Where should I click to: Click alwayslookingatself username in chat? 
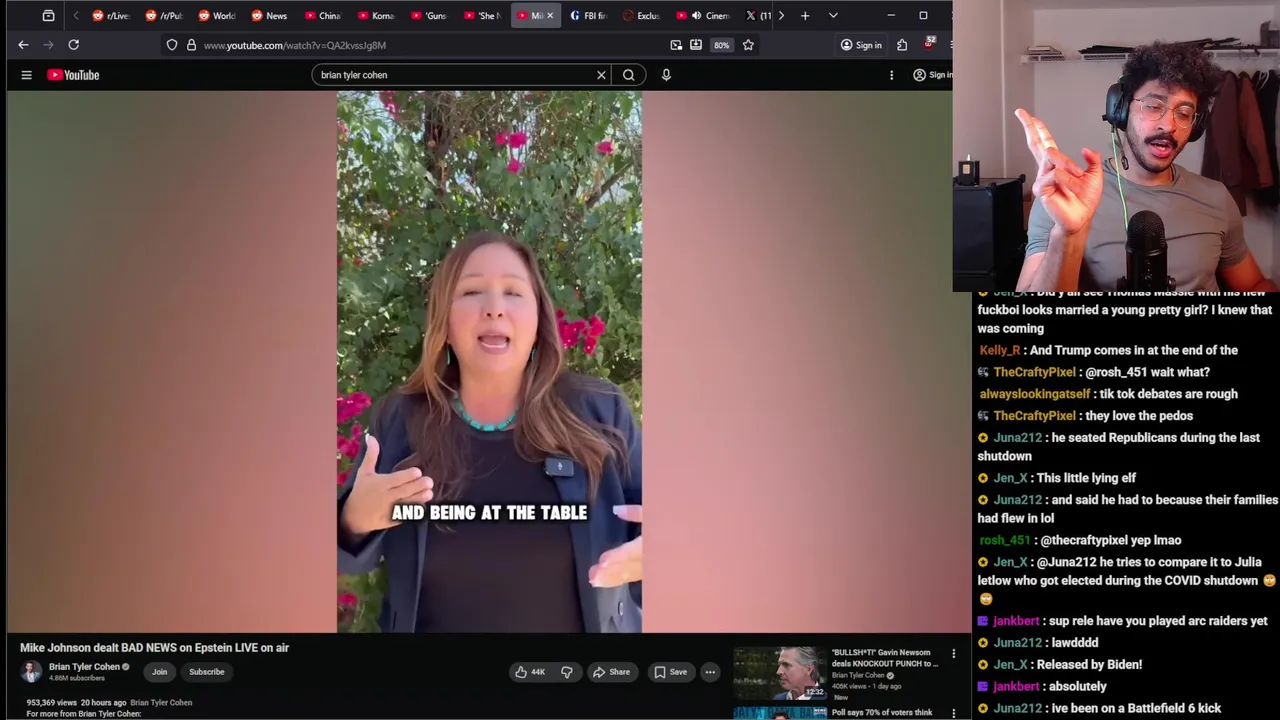point(1035,394)
